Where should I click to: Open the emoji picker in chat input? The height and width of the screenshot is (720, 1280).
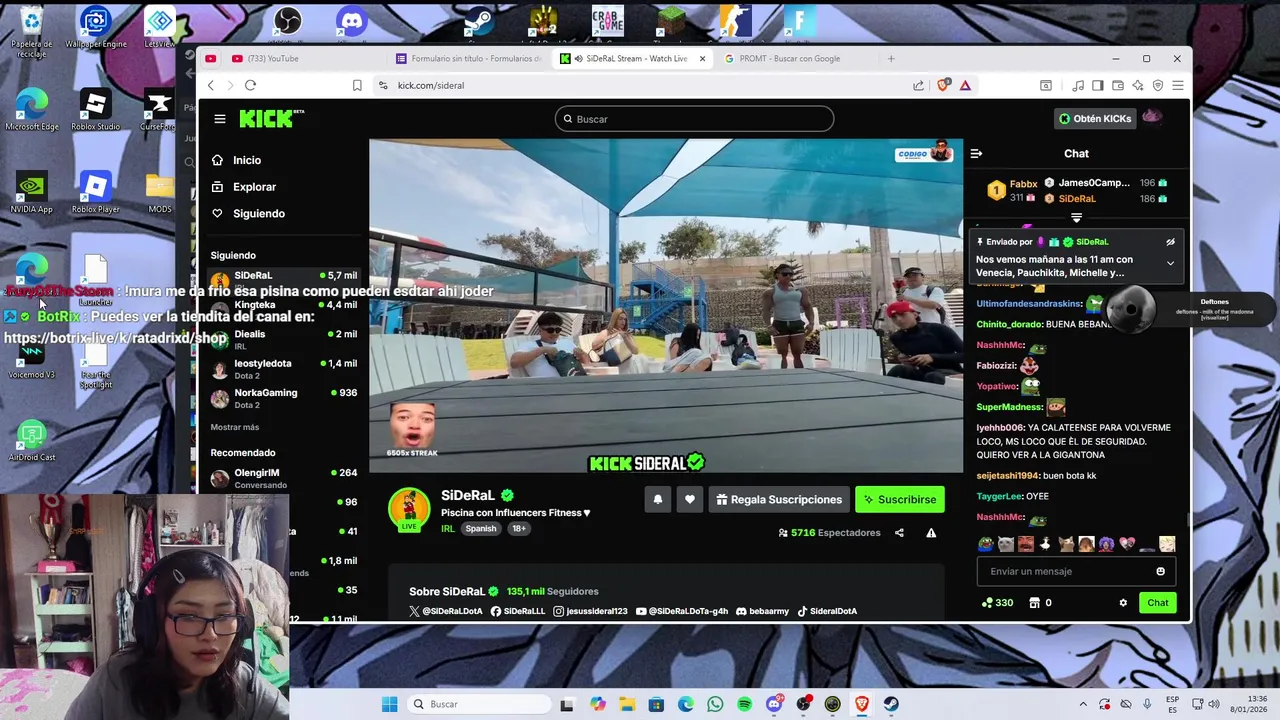tap(1160, 572)
